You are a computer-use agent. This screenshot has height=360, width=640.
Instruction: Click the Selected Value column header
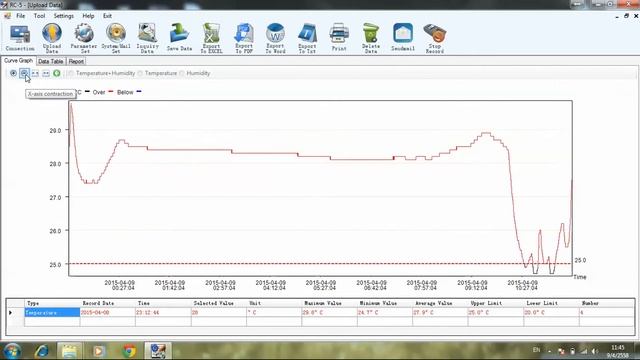(x=218, y=303)
